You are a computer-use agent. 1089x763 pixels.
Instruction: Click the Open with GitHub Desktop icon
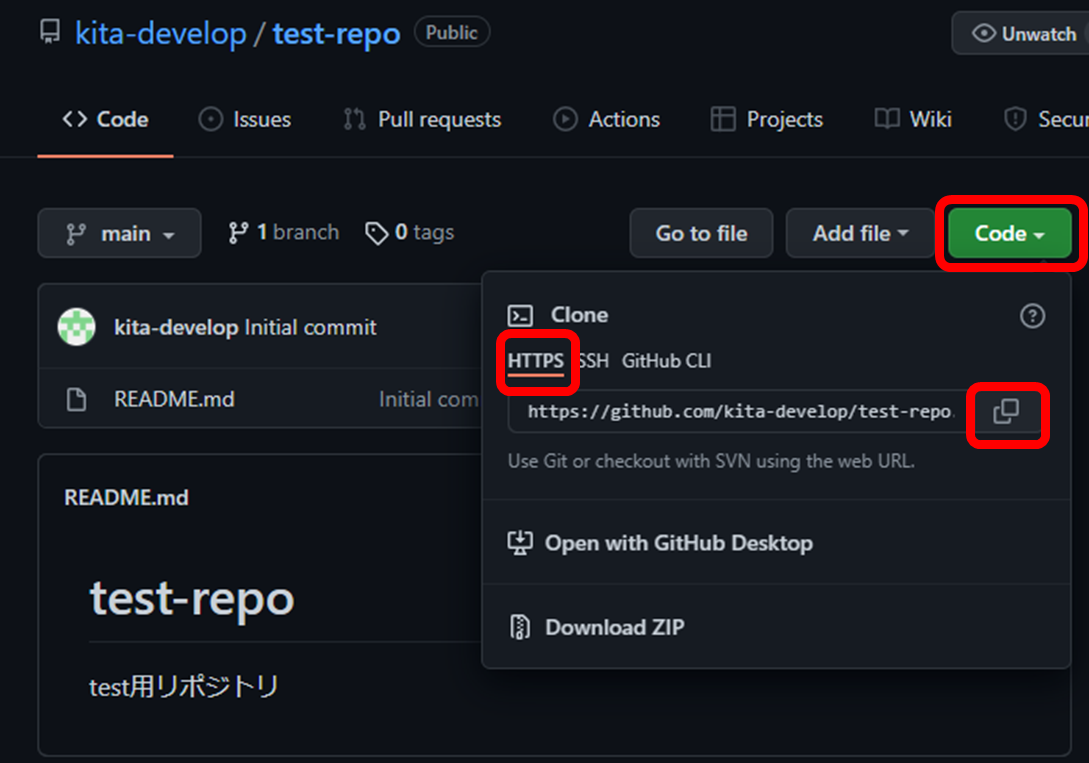coord(521,541)
